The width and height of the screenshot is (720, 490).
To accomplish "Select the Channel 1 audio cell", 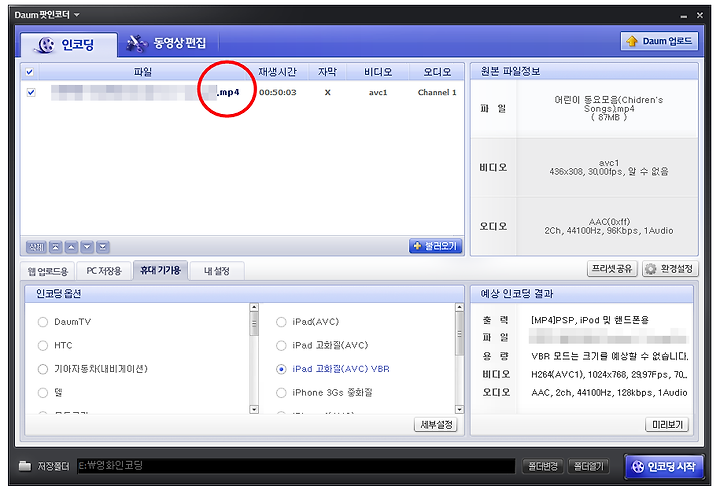I will coord(437,92).
